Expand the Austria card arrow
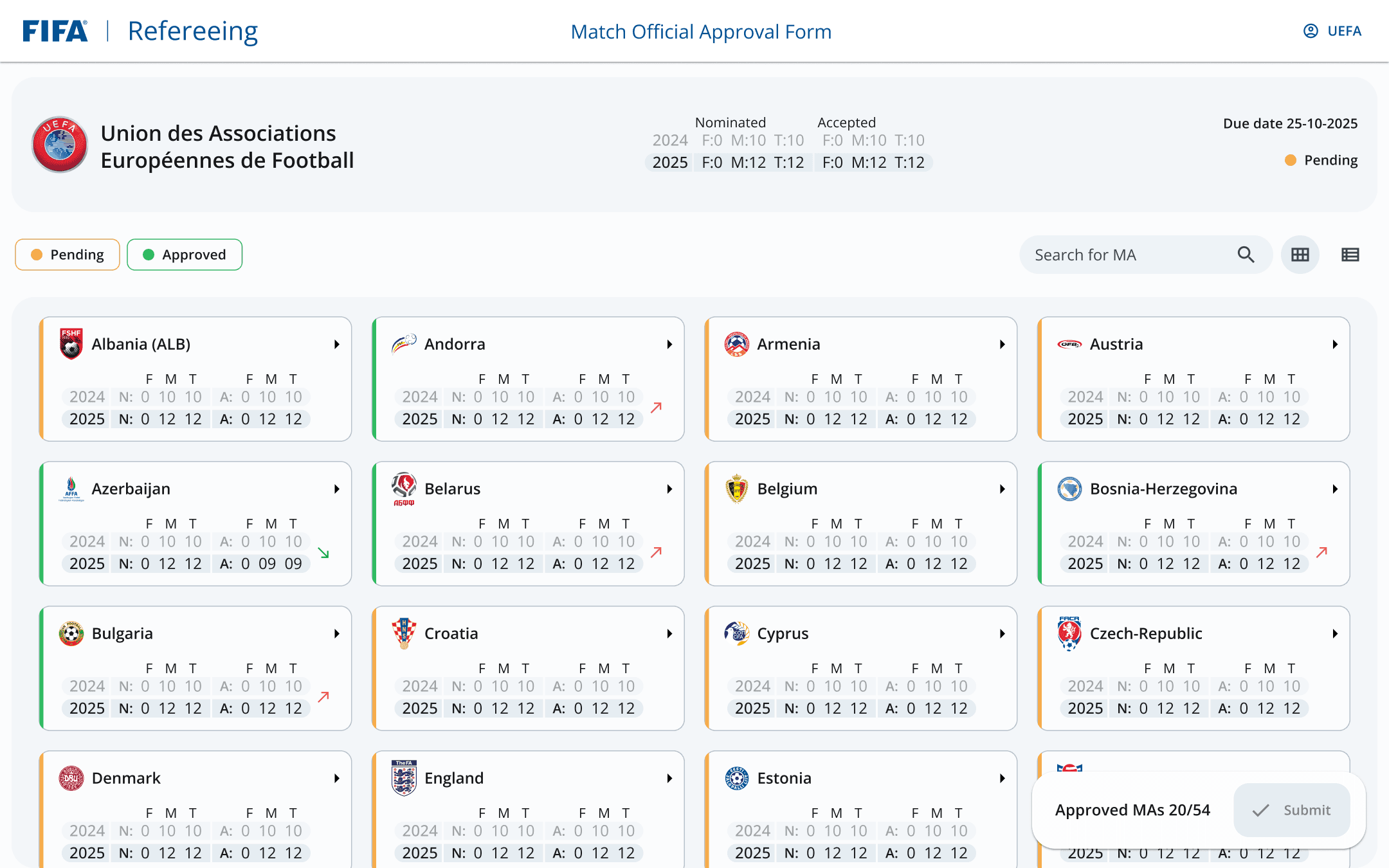This screenshot has width=1389, height=868. (1335, 345)
